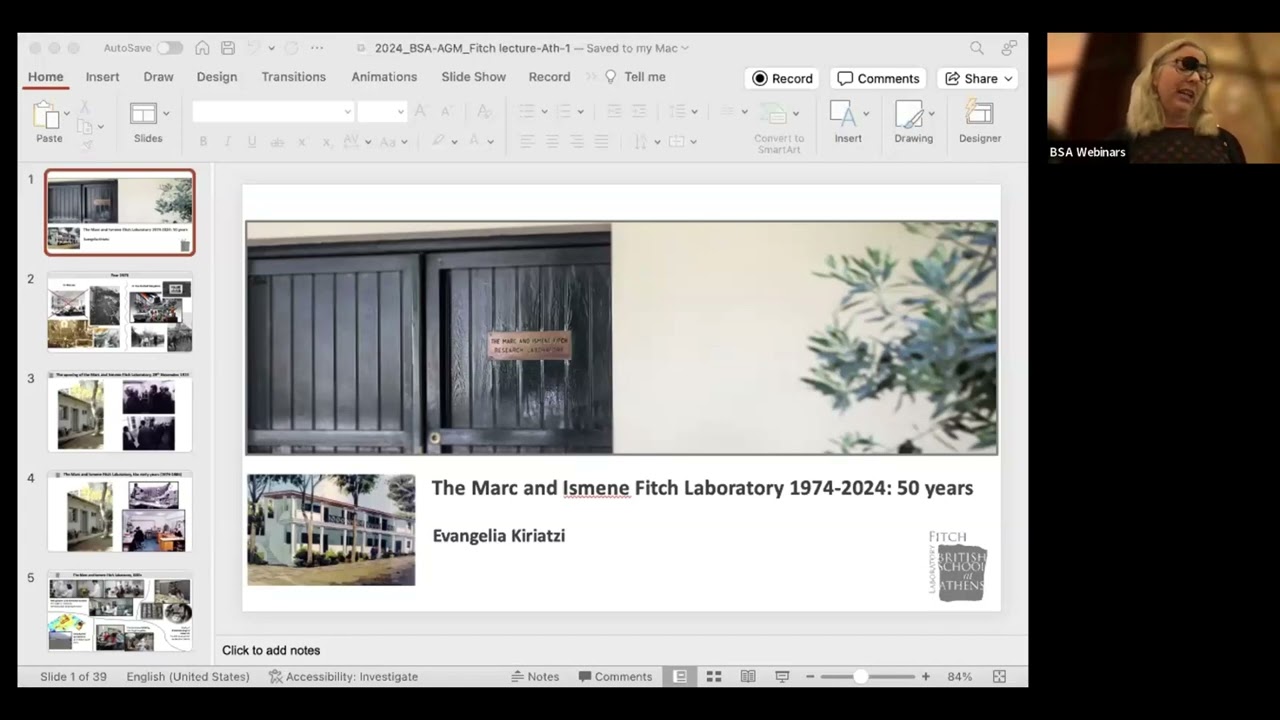
Task: Toggle the Notes pane
Action: (x=535, y=677)
